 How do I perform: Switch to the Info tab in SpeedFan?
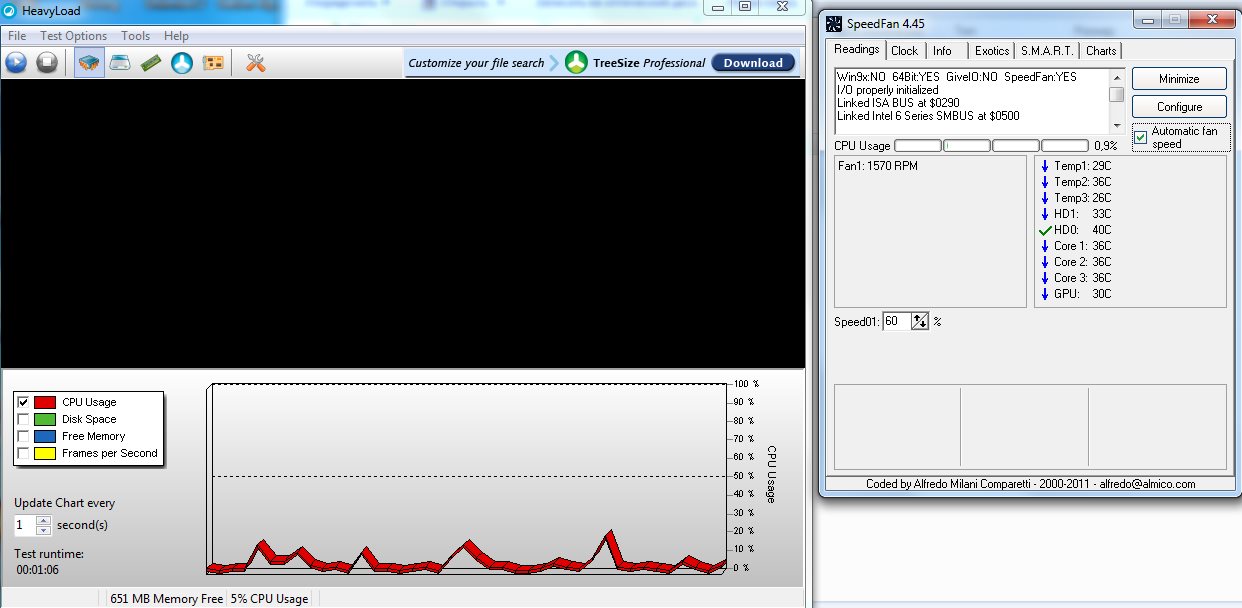[943, 51]
